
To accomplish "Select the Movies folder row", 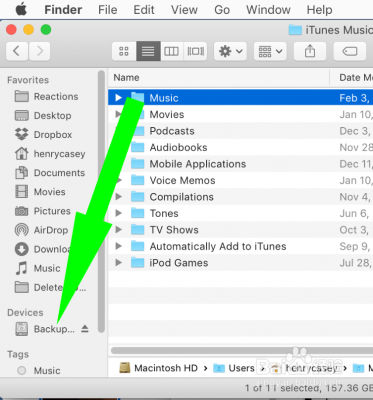I will pos(241,114).
